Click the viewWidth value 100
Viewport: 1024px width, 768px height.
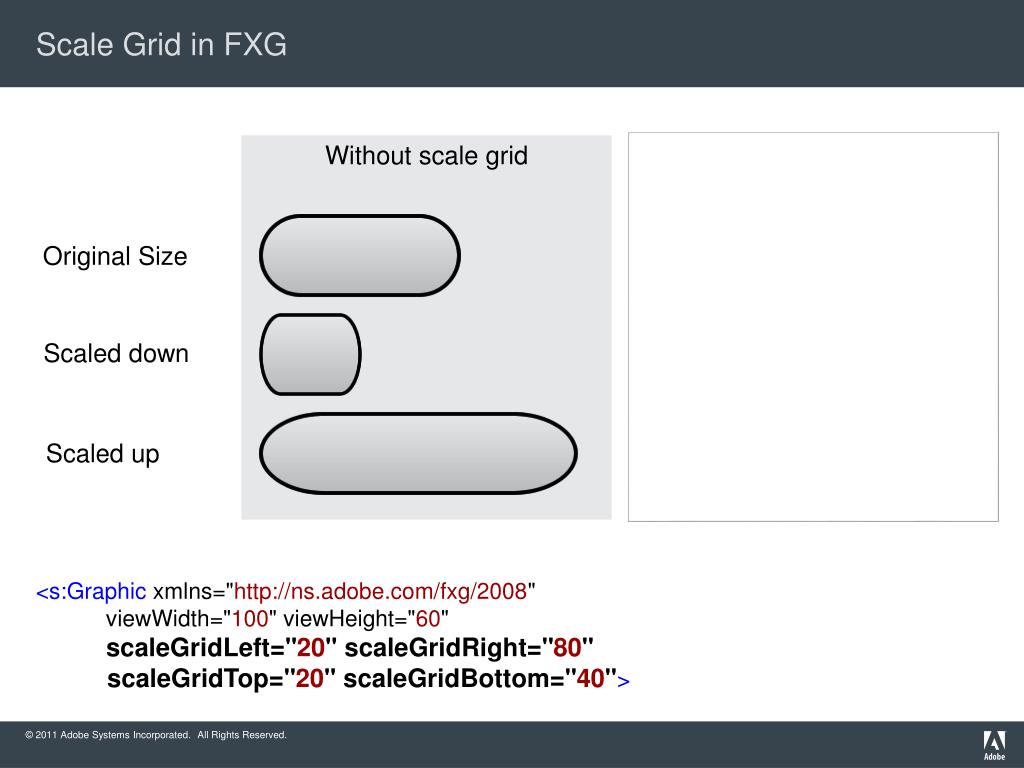pos(250,618)
